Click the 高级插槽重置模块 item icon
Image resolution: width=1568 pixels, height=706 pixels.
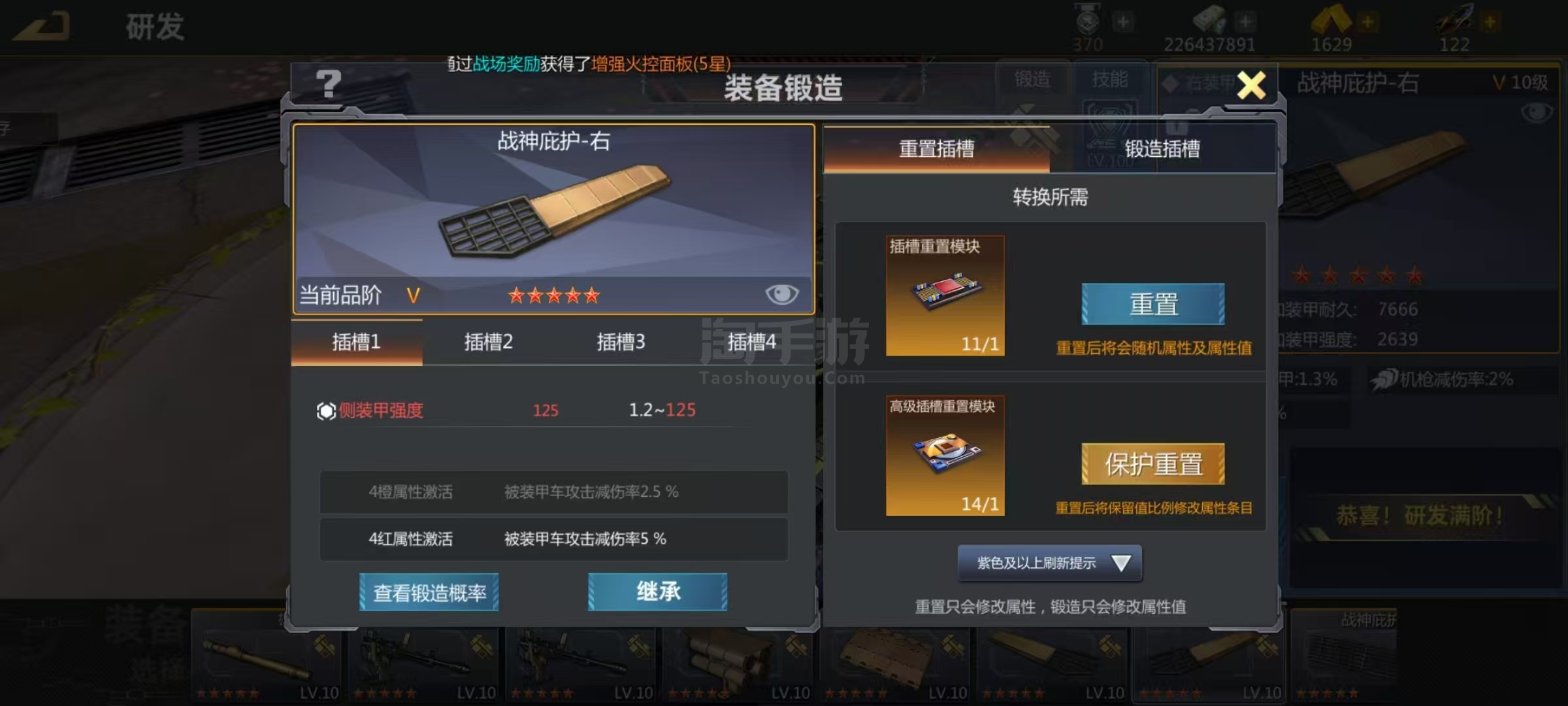(945, 455)
